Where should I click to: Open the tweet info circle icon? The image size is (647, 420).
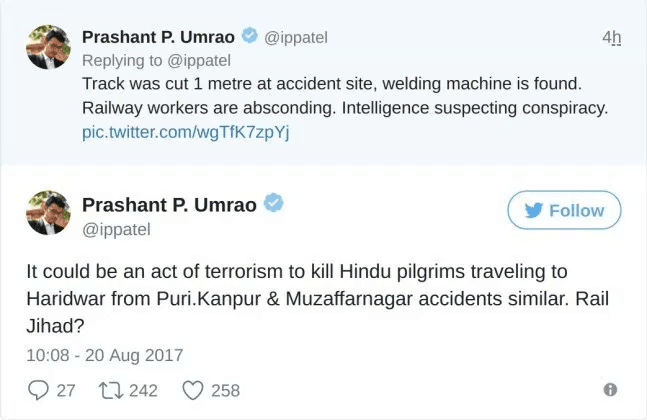tap(610, 390)
